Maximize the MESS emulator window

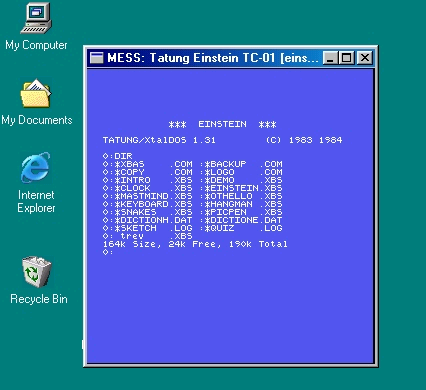pos(346,58)
